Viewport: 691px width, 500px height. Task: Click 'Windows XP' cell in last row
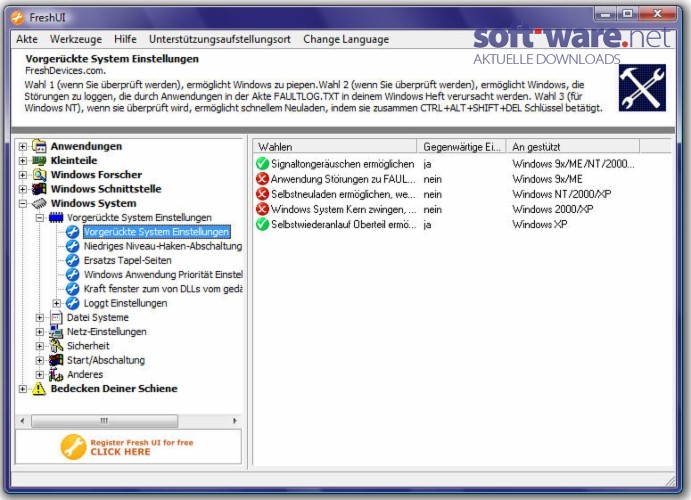539,224
